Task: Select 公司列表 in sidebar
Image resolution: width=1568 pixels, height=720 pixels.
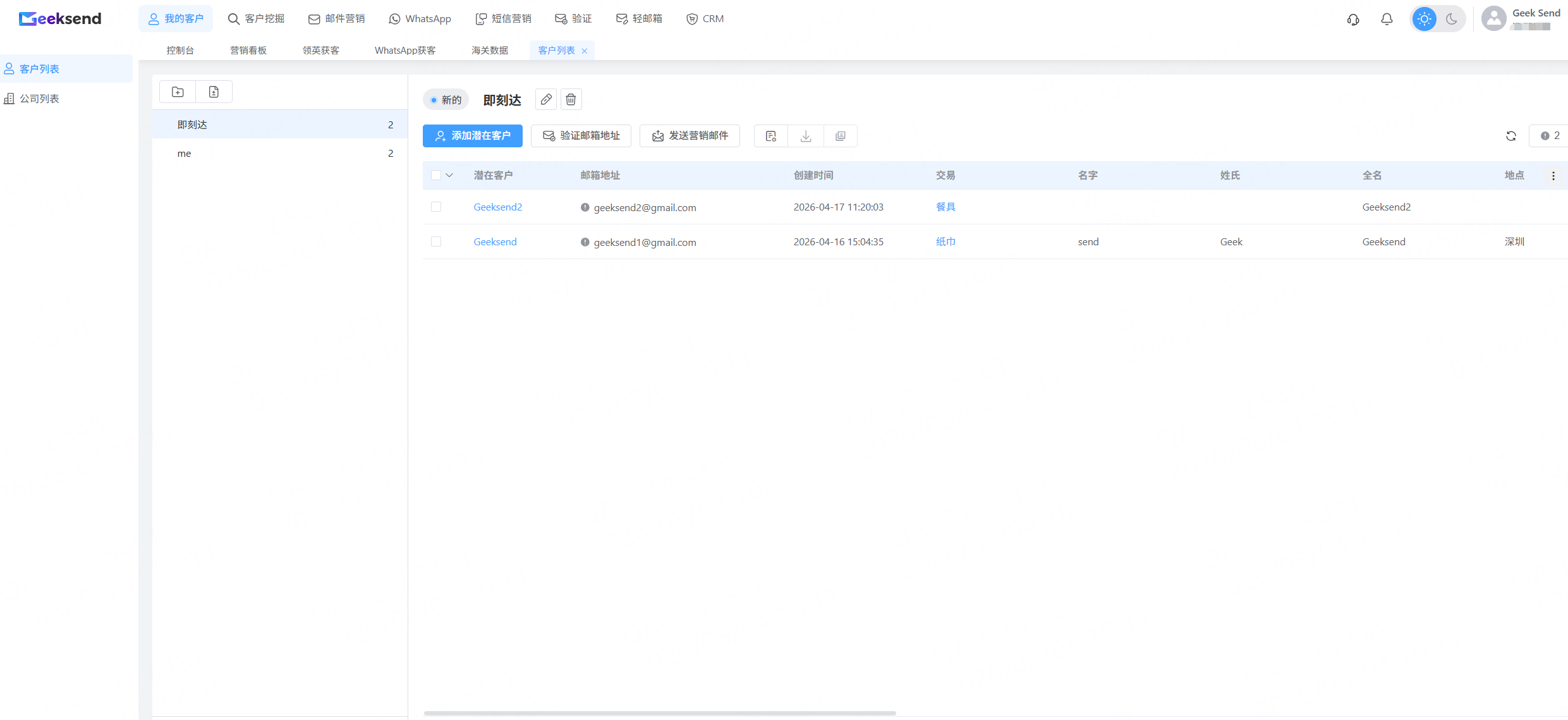Action: tap(66, 99)
